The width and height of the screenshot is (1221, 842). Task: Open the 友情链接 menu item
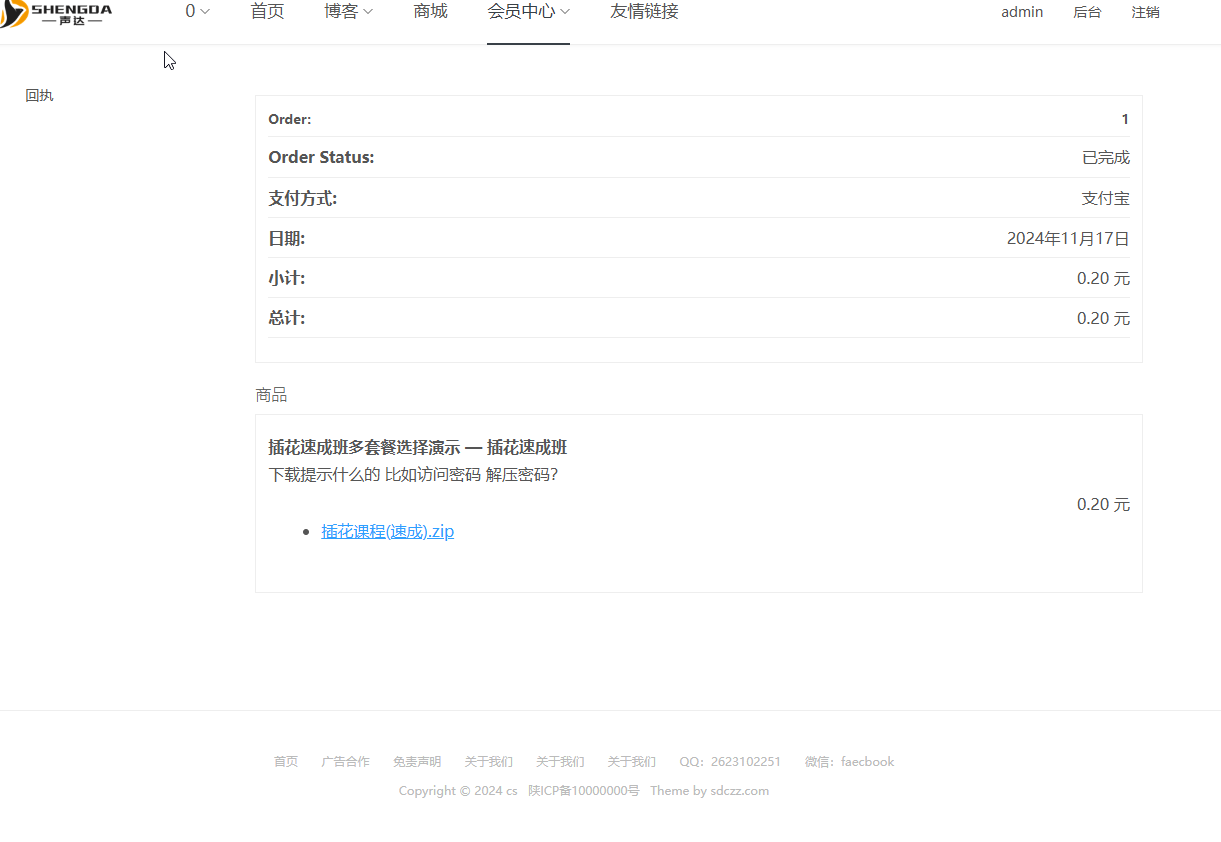[644, 12]
